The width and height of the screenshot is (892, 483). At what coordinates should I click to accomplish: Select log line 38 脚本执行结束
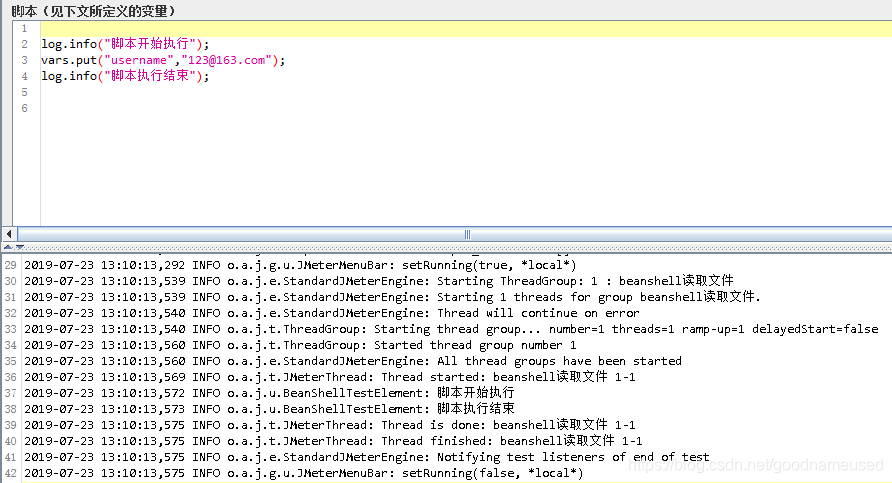point(269,408)
